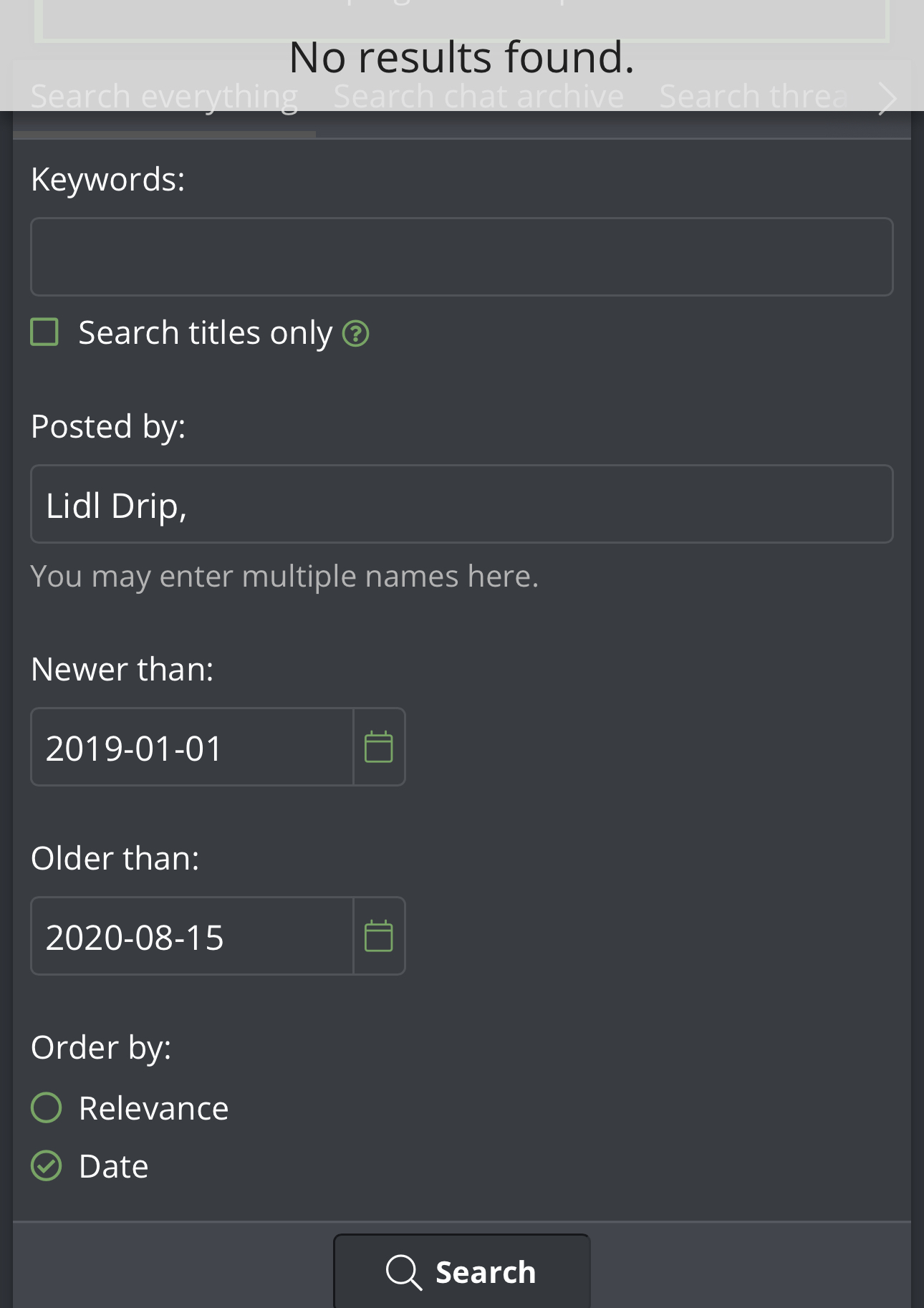Click the Keywords label
924x1308 pixels.
[x=107, y=179]
